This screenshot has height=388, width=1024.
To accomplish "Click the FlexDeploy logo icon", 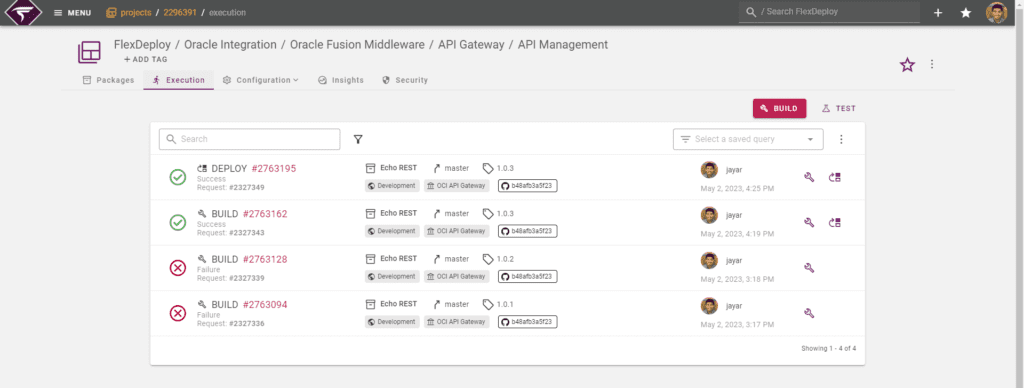I will tap(24, 12).
